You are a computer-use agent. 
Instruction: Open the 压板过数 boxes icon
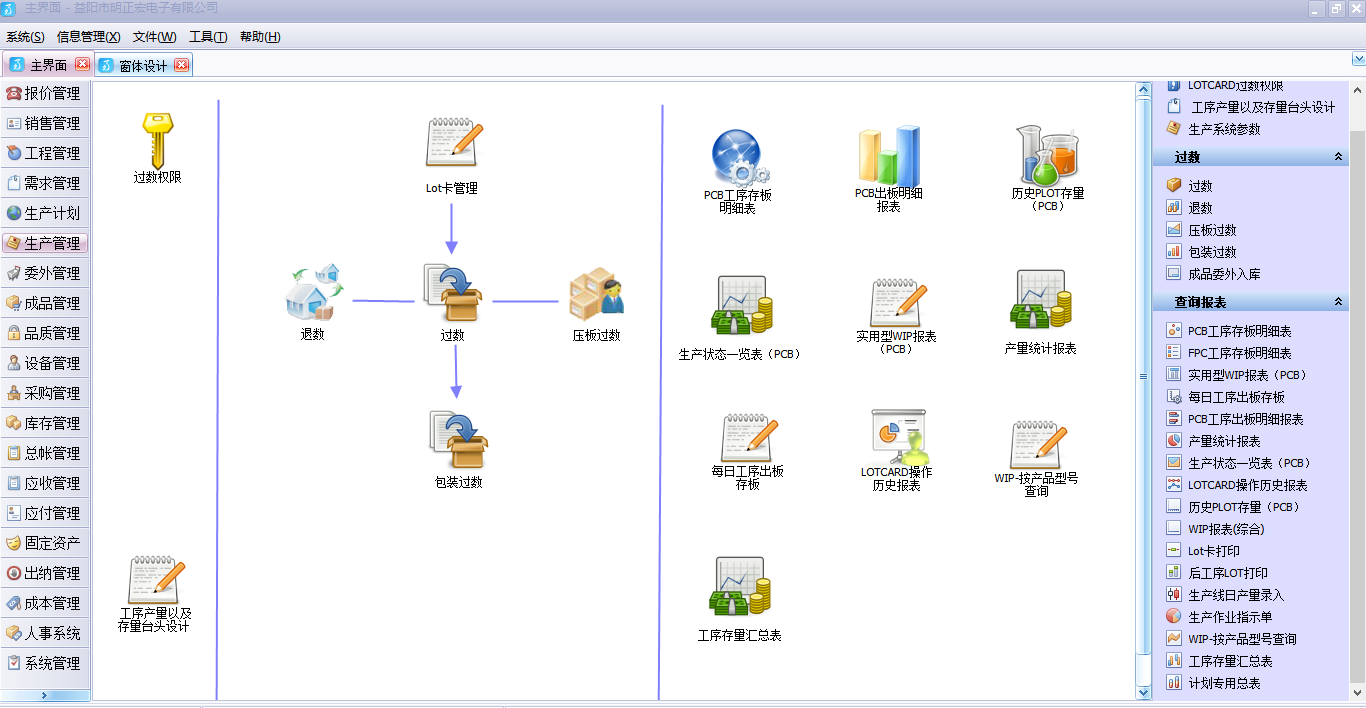pyautogui.click(x=596, y=294)
